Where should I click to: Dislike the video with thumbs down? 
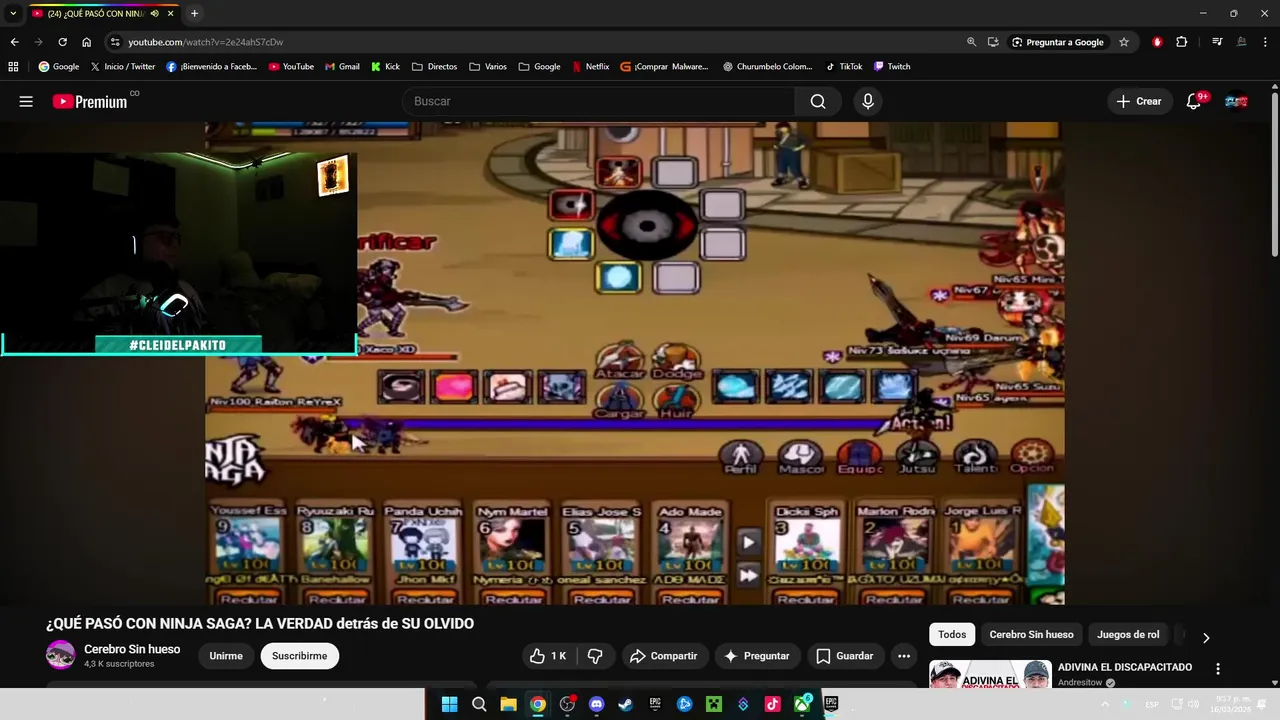[595, 656]
